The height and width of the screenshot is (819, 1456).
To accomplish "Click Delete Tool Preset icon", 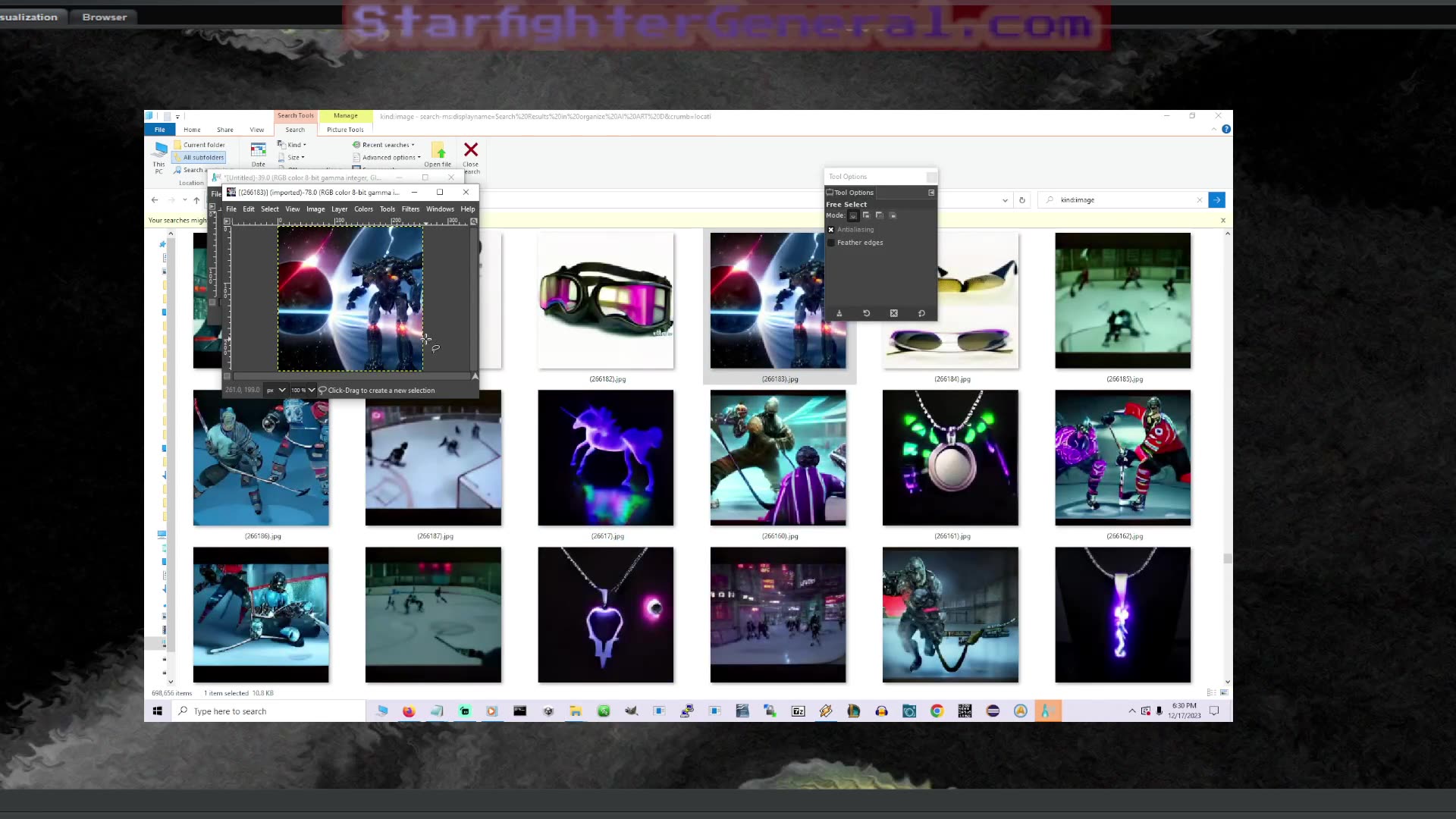I will (x=893, y=313).
